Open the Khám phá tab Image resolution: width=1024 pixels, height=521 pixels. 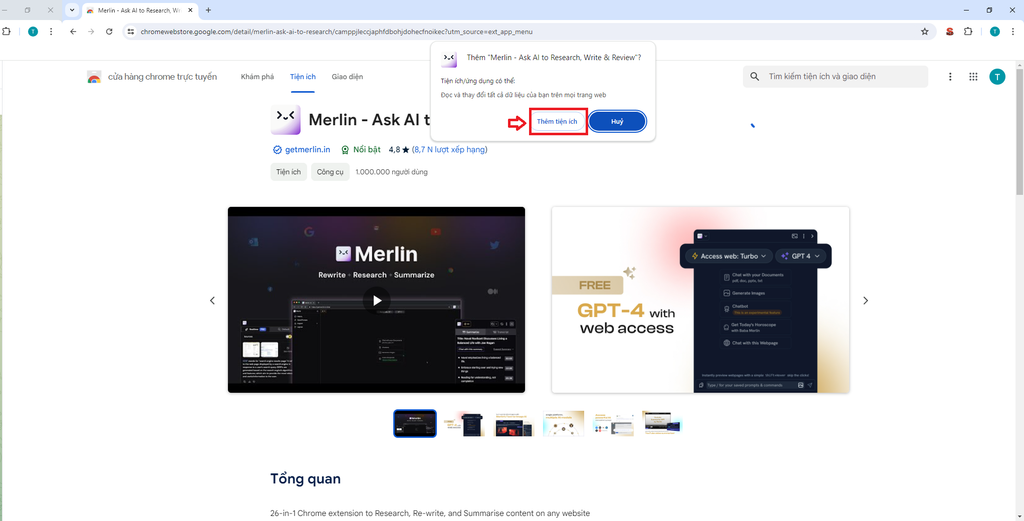click(257, 76)
